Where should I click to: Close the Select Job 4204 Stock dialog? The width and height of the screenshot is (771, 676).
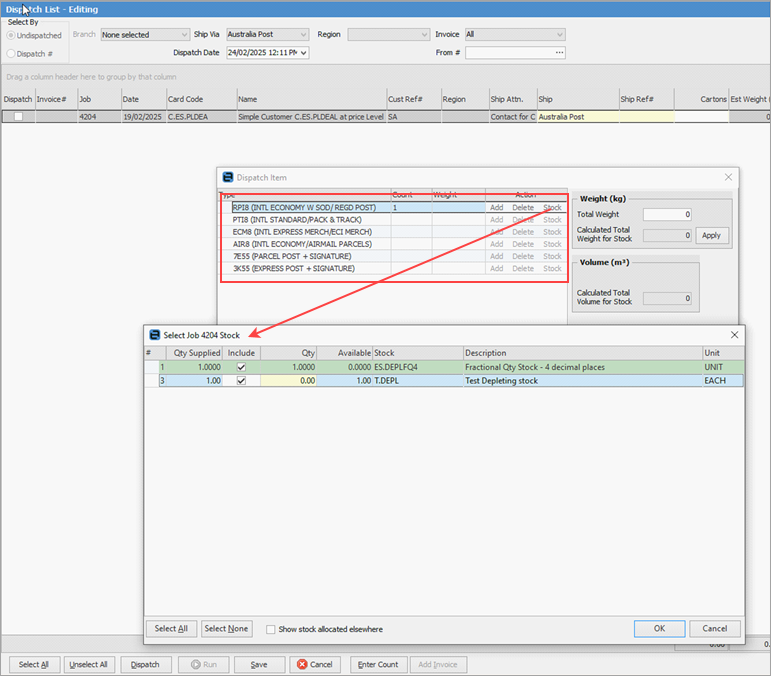click(734, 335)
